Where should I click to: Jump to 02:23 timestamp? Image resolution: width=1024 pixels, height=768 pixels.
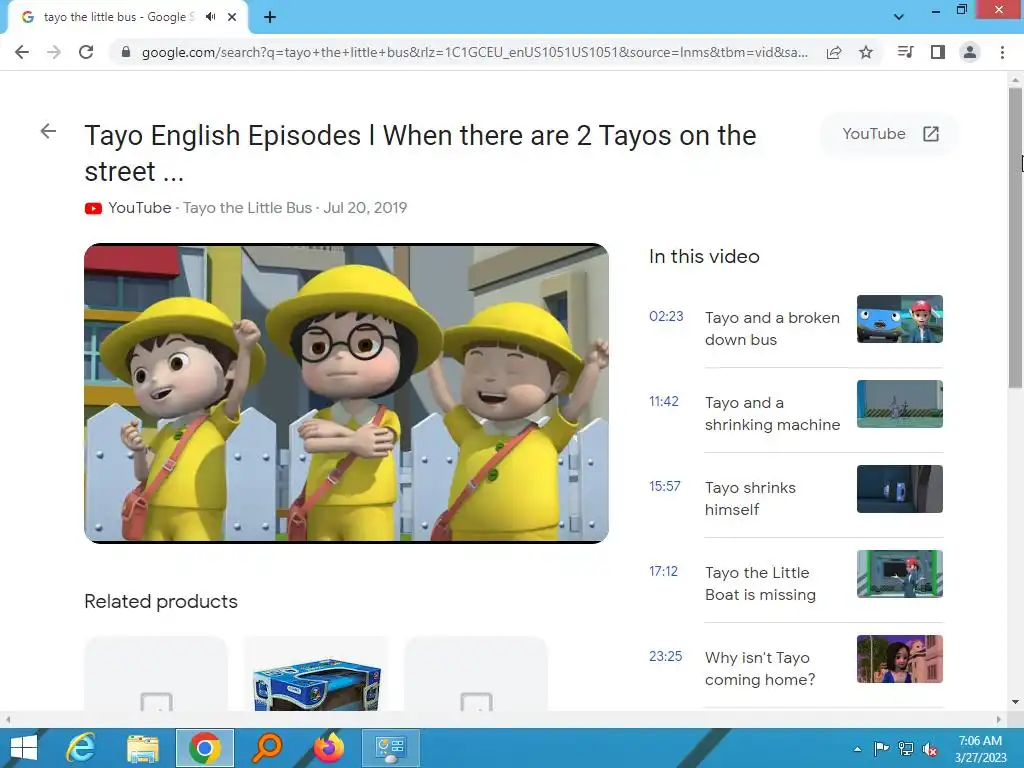tap(666, 317)
